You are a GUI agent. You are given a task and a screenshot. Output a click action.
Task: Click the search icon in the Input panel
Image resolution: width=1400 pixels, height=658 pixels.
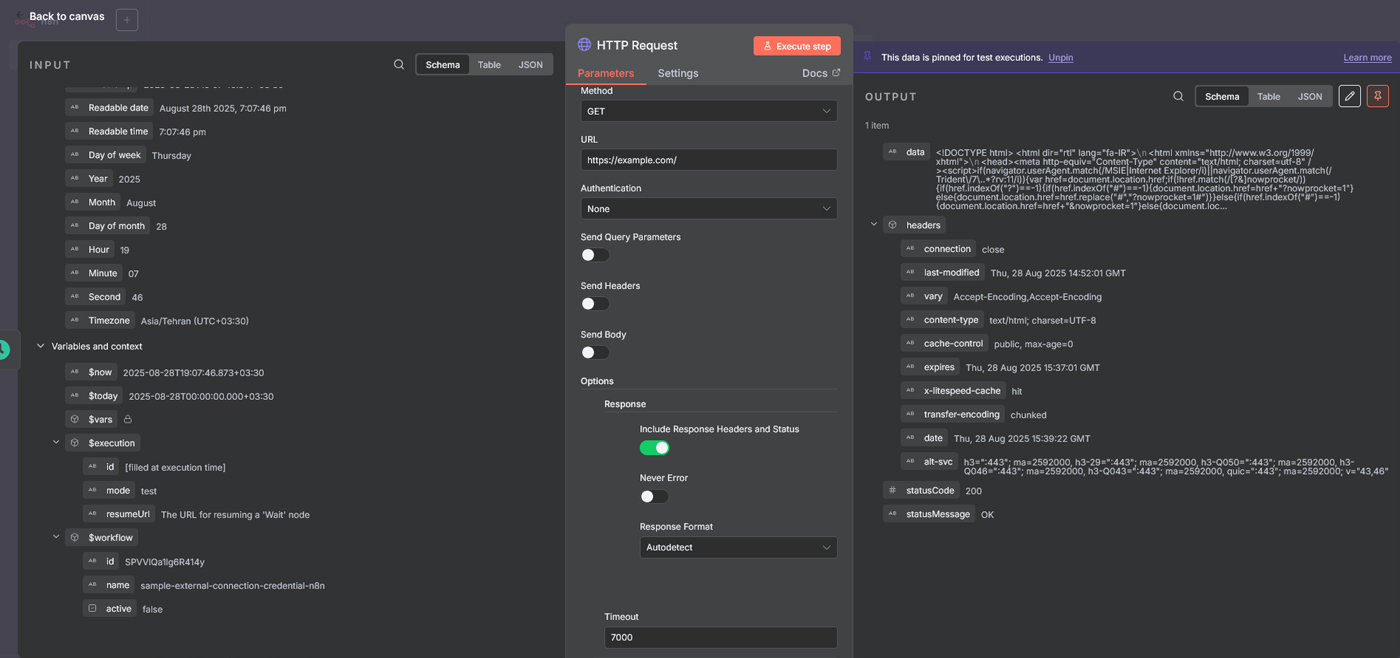coord(399,65)
